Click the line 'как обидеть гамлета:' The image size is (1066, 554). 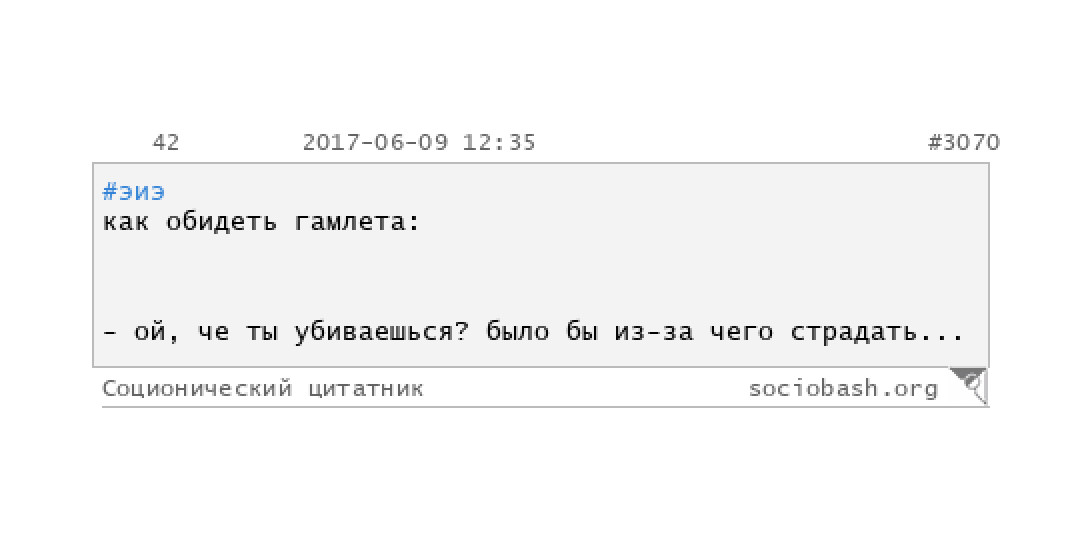[x=262, y=222]
